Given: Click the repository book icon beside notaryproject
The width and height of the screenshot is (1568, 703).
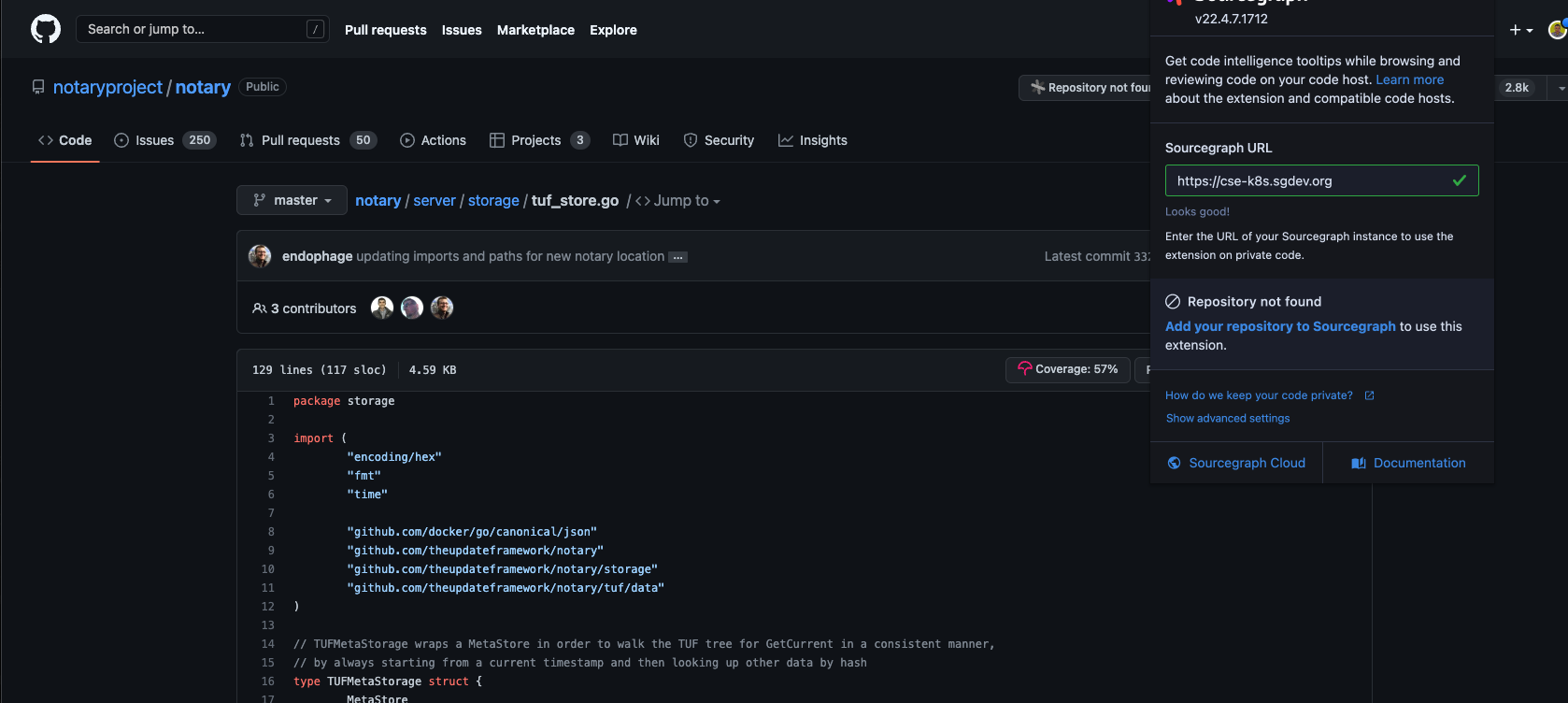Looking at the screenshot, I should 38,87.
